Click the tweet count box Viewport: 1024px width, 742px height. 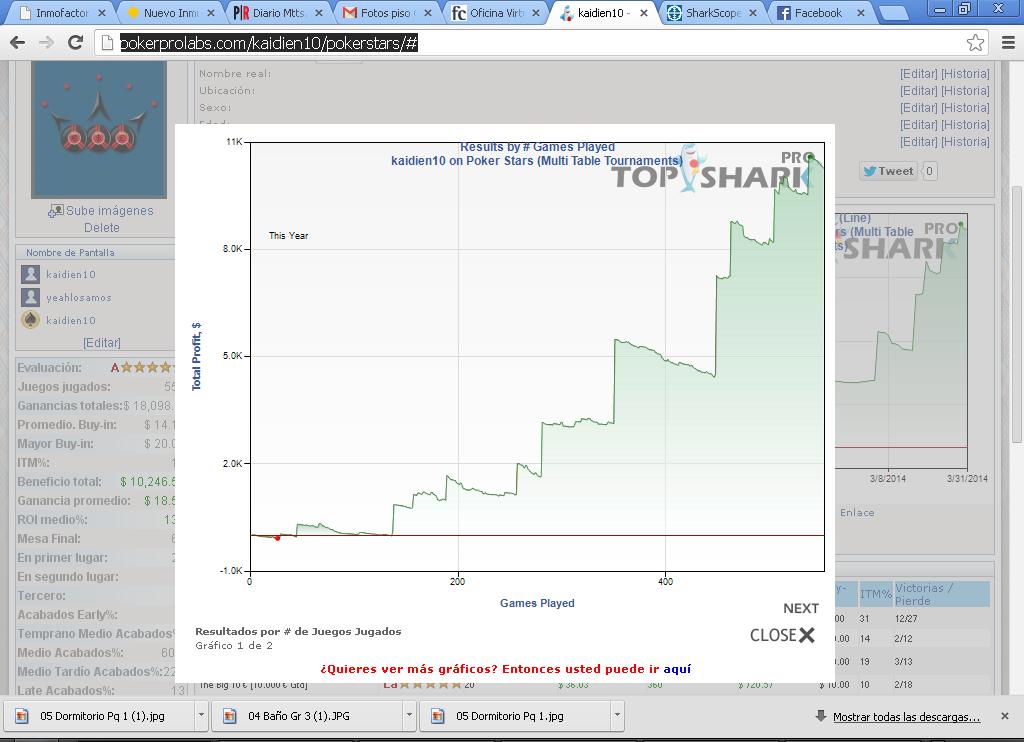click(929, 171)
